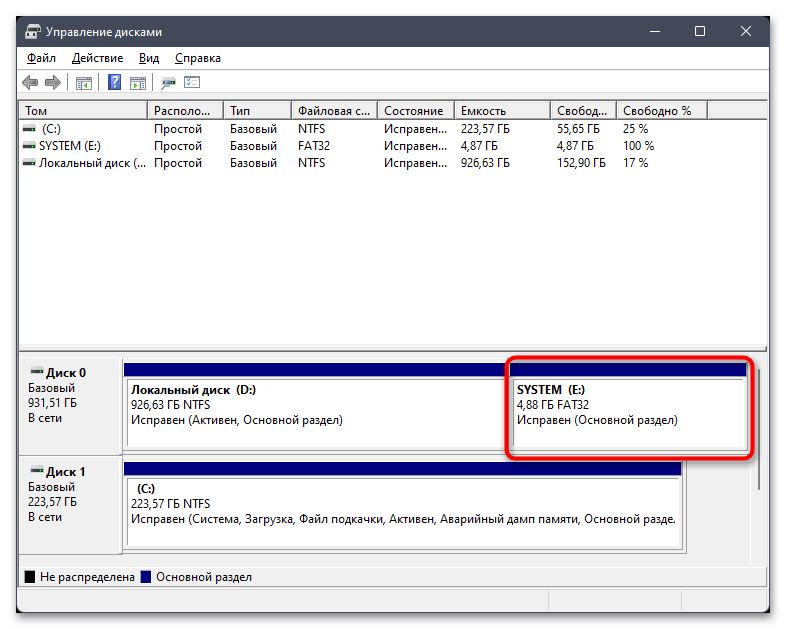The width and height of the screenshot is (786, 629).
Task: Select the Локальный диск volume row
Action: (x=393, y=163)
